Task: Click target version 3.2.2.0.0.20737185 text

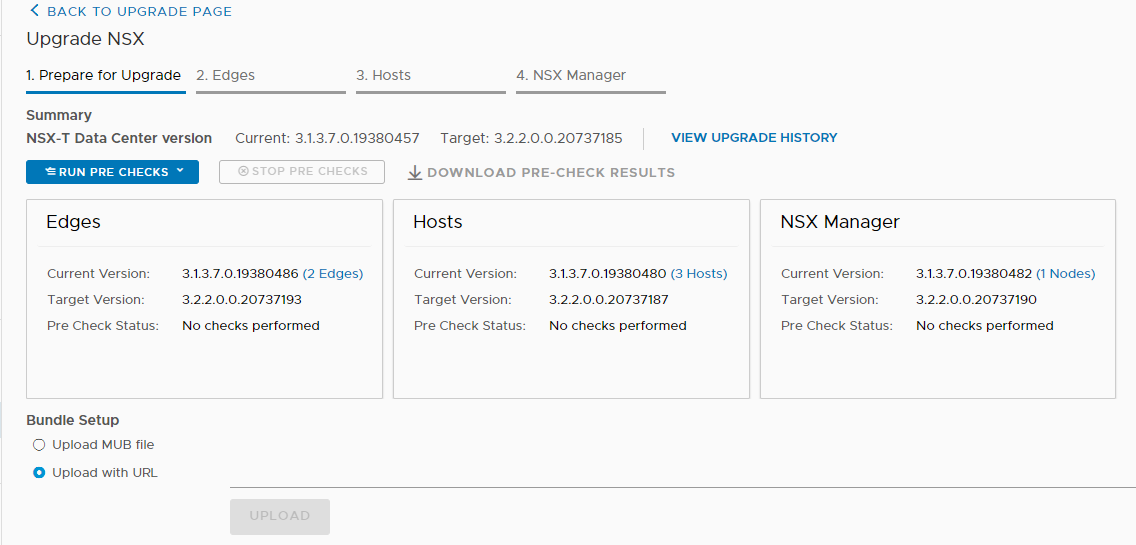Action: coord(558,138)
